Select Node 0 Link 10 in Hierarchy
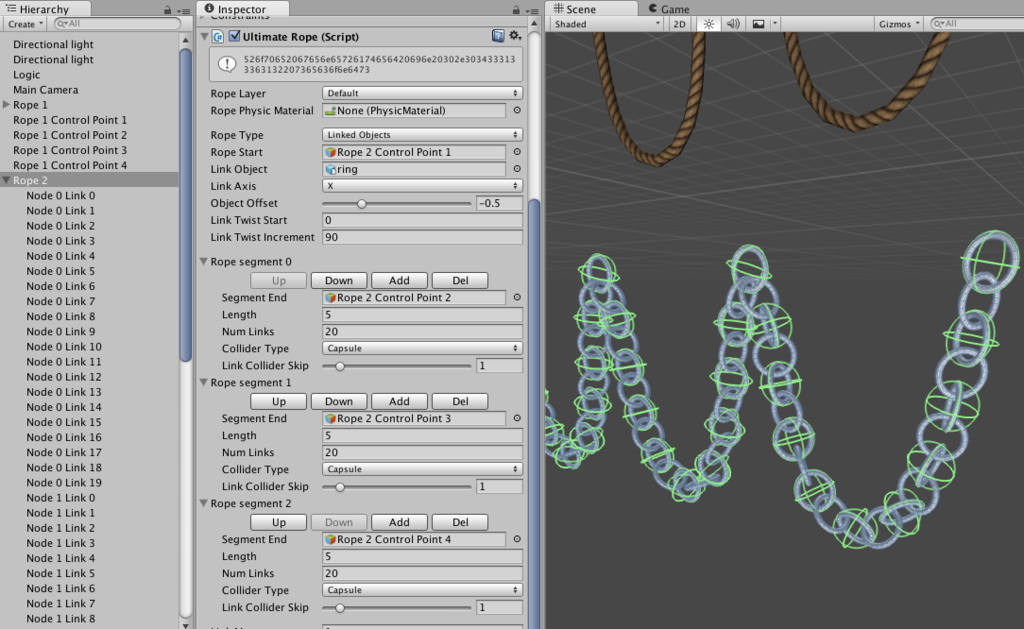The height and width of the screenshot is (629, 1024). pos(64,346)
